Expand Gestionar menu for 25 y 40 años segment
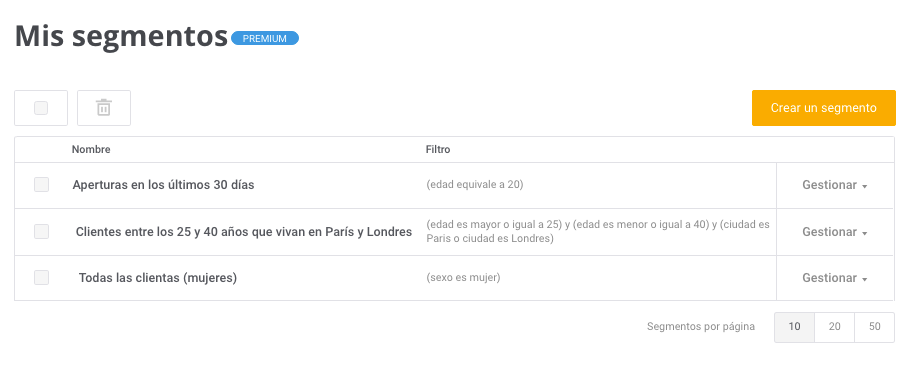The width and height of the screenshot is (910, 366). point(835,232)
